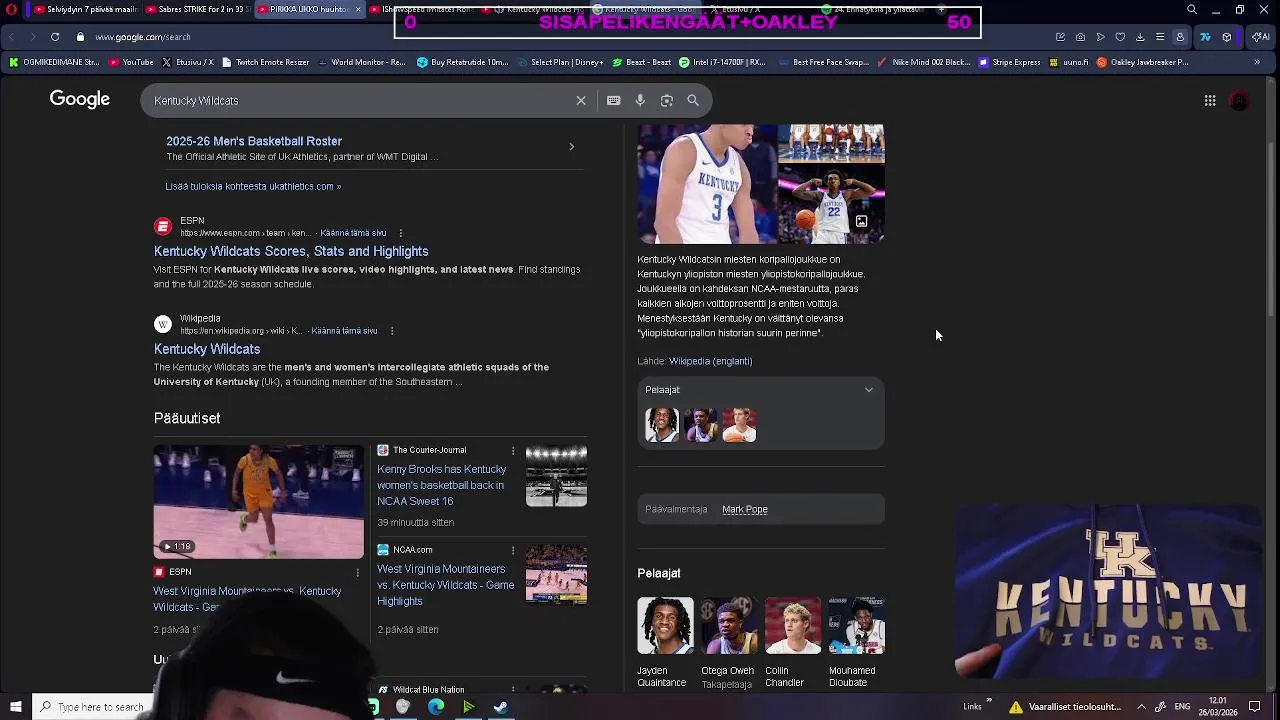Expand the taskbar Links toolbar chevron

coord(989,701)
